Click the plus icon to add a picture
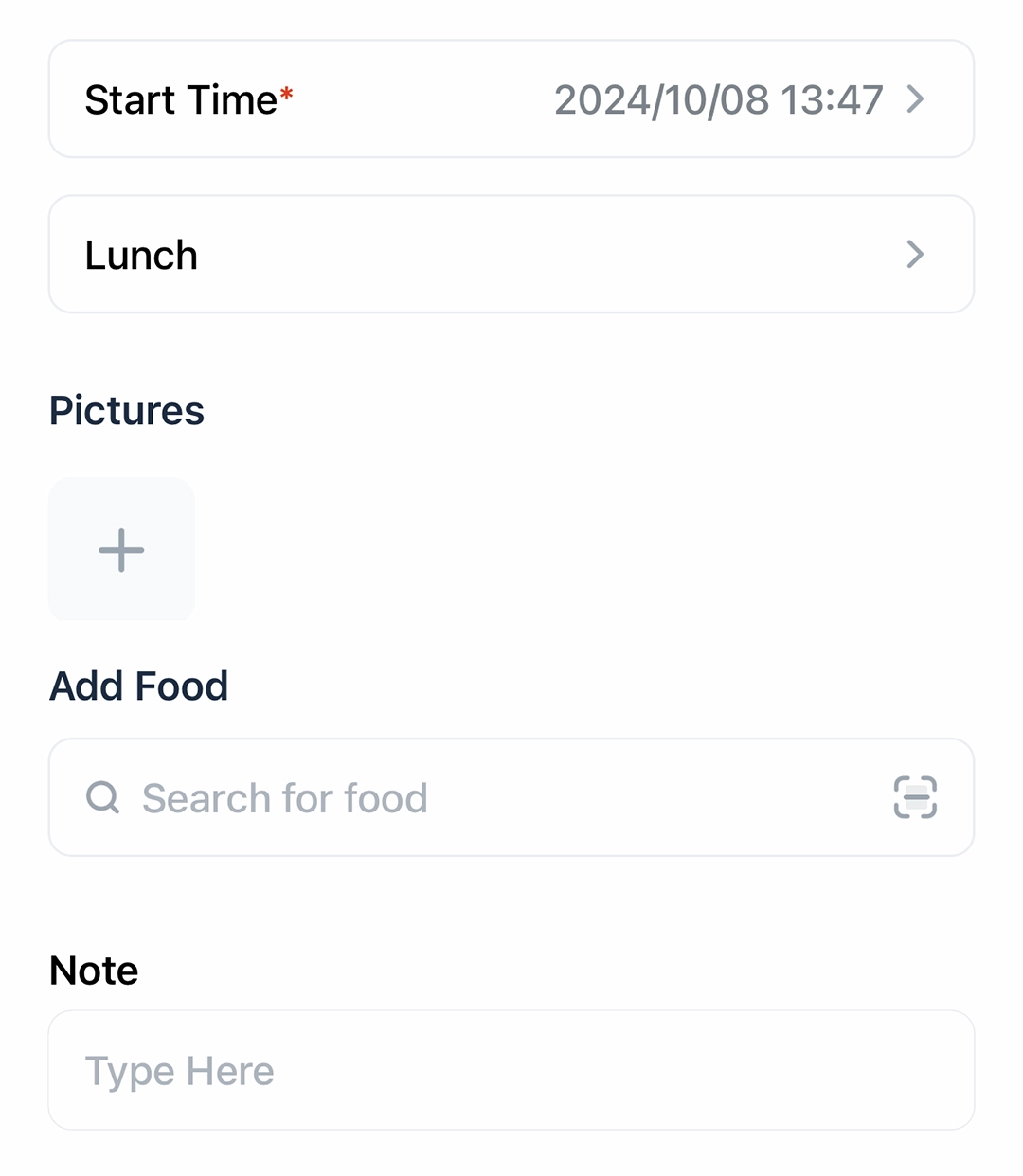The width and height of the screenshot is (1023, 1176). pos(121,550)
